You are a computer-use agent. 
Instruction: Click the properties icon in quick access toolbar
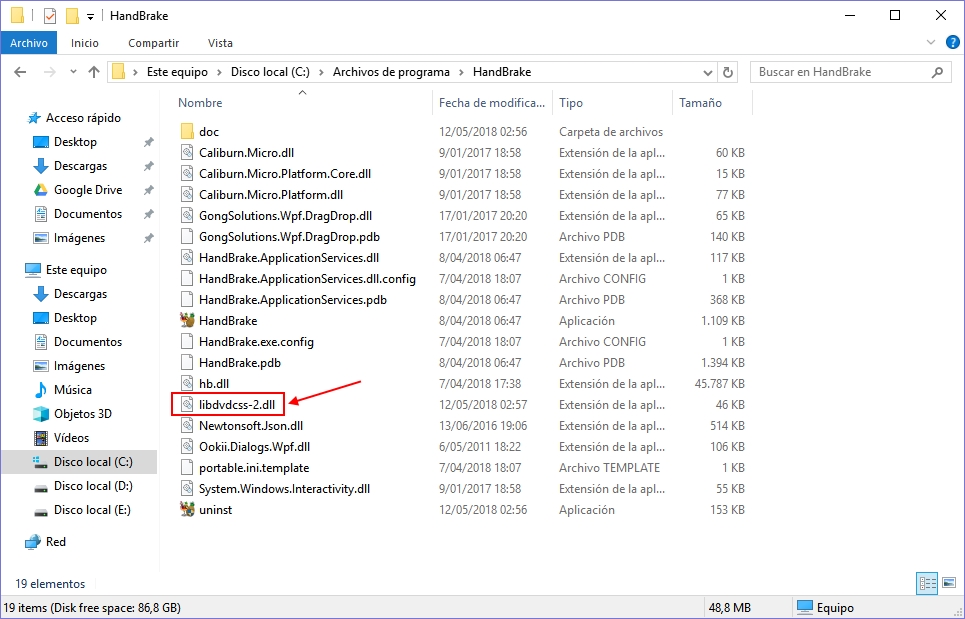coord(50,15)
